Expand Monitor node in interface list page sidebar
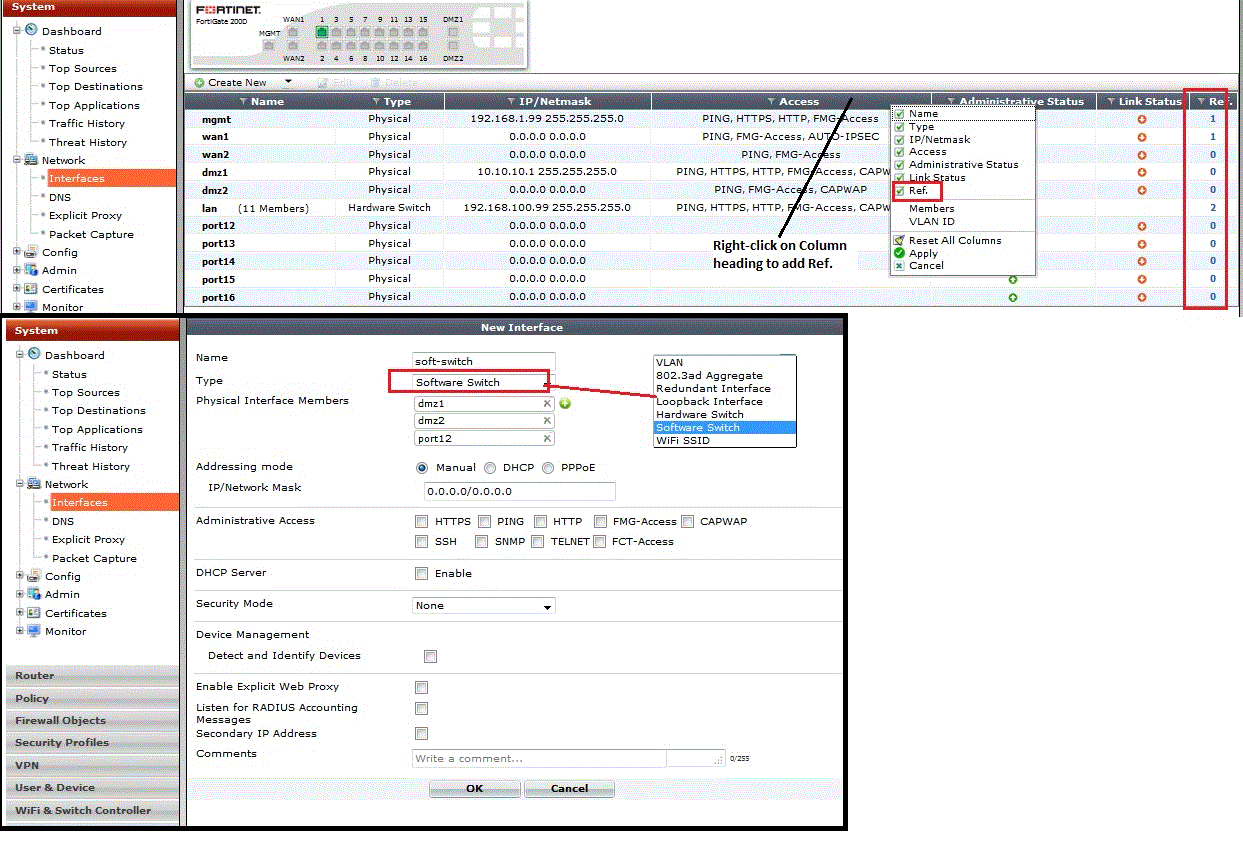This screenshot has width=1243, height=841. [x=17, y=307]
